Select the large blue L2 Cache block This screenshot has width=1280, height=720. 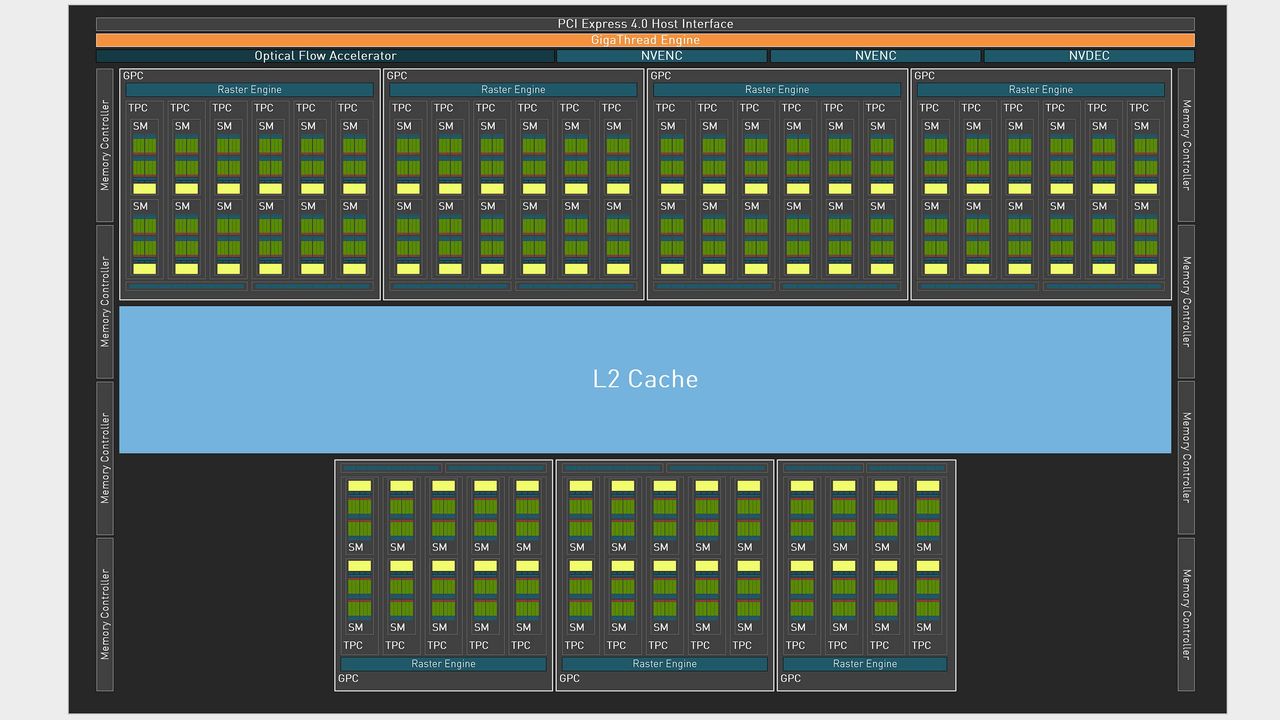coord(645,379)
